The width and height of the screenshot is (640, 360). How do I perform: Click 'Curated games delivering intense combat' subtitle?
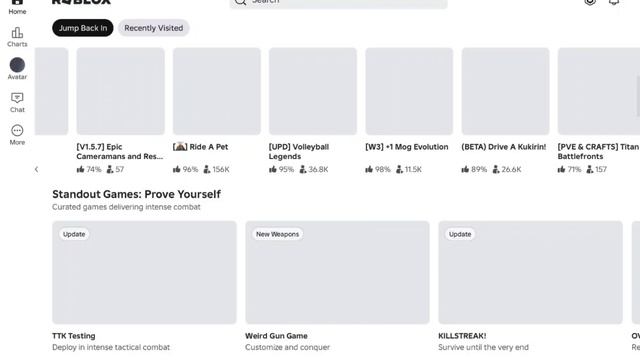[x=126, y=207]
